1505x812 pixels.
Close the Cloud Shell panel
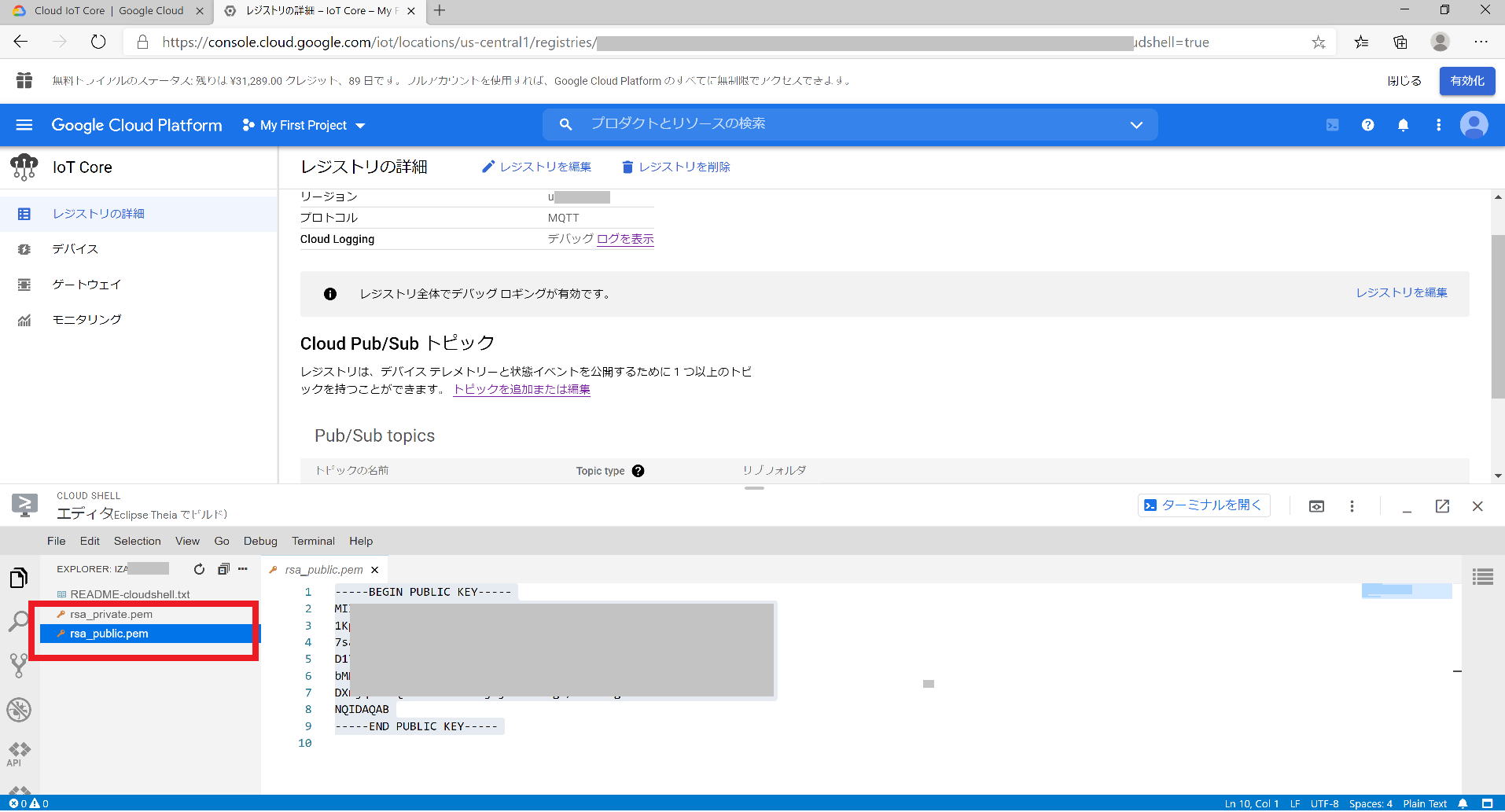tap(1477, 506)
